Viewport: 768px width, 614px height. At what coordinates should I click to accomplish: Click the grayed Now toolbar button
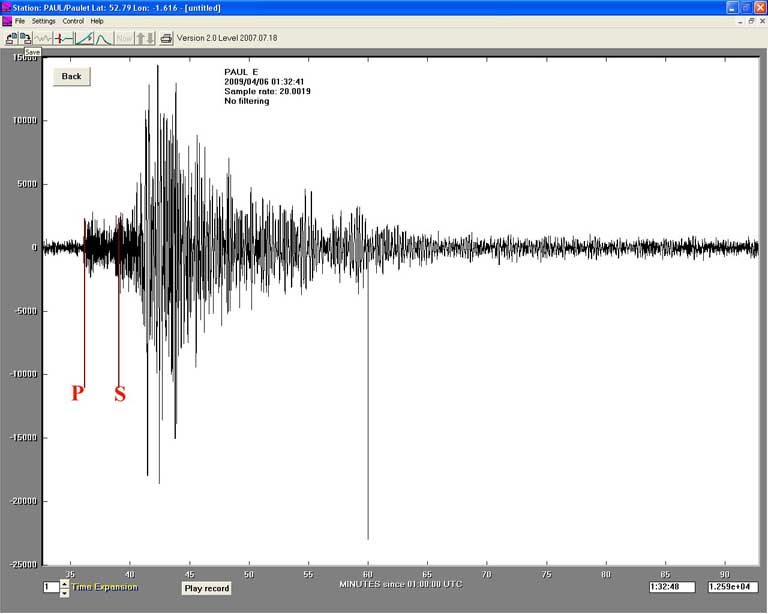click(124, 38)
